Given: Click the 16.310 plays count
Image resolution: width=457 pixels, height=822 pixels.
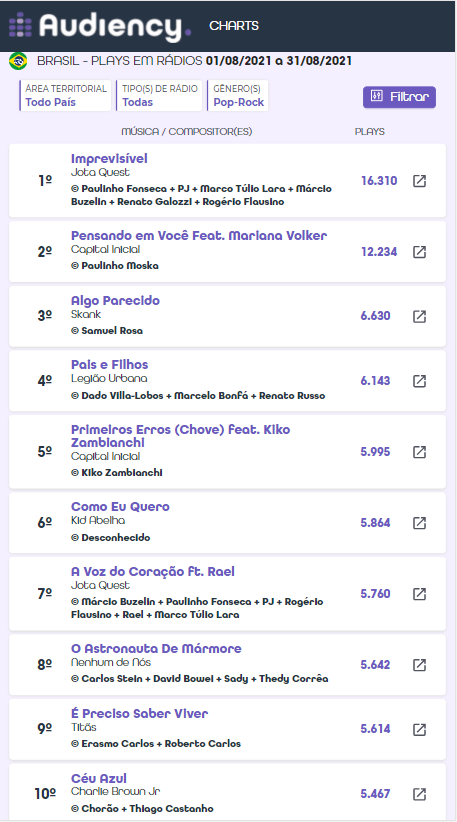Looking at the screenshot, I should point(379,181).
